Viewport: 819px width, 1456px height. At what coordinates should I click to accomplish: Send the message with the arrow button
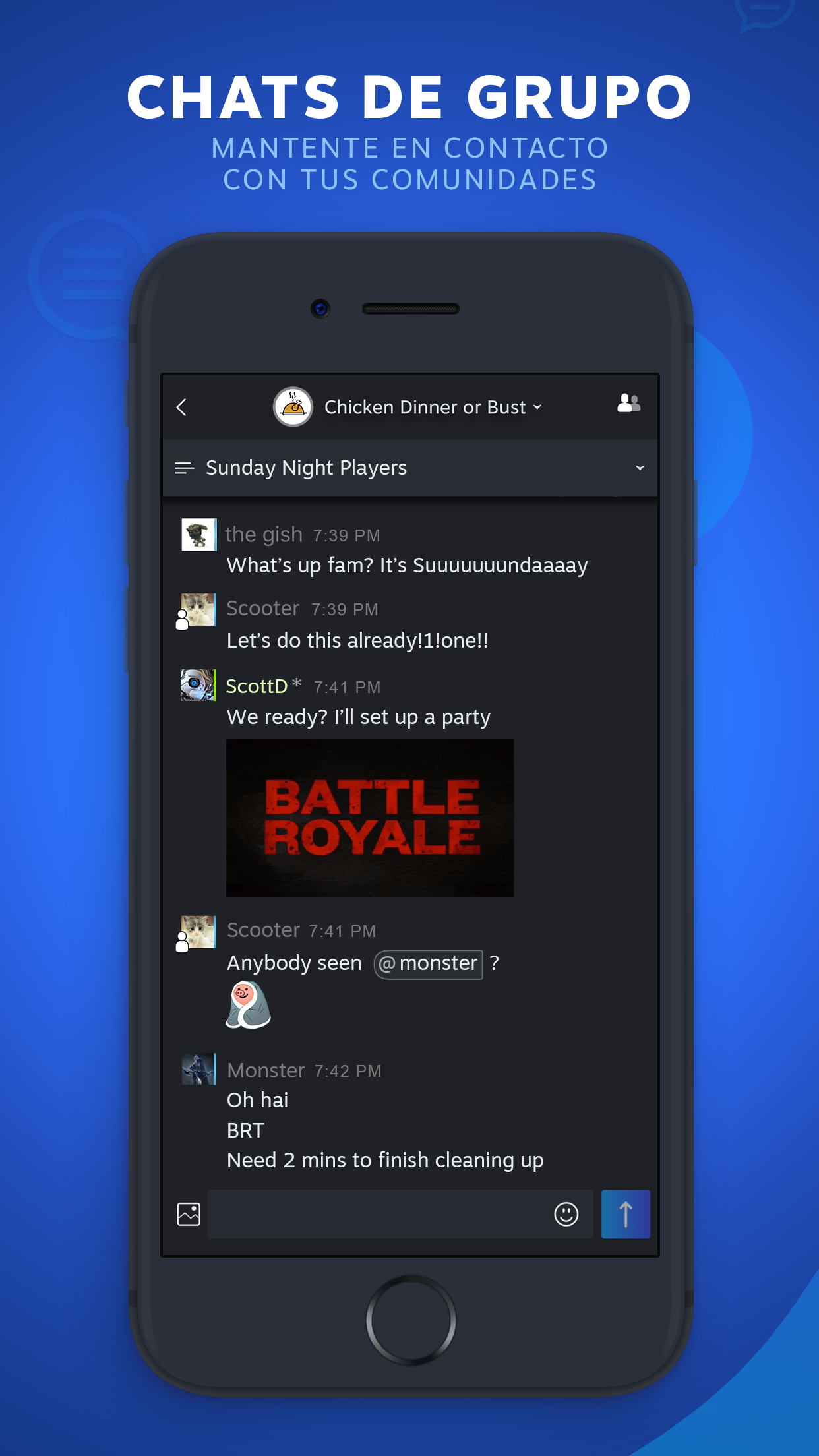tap(626, 1214)
